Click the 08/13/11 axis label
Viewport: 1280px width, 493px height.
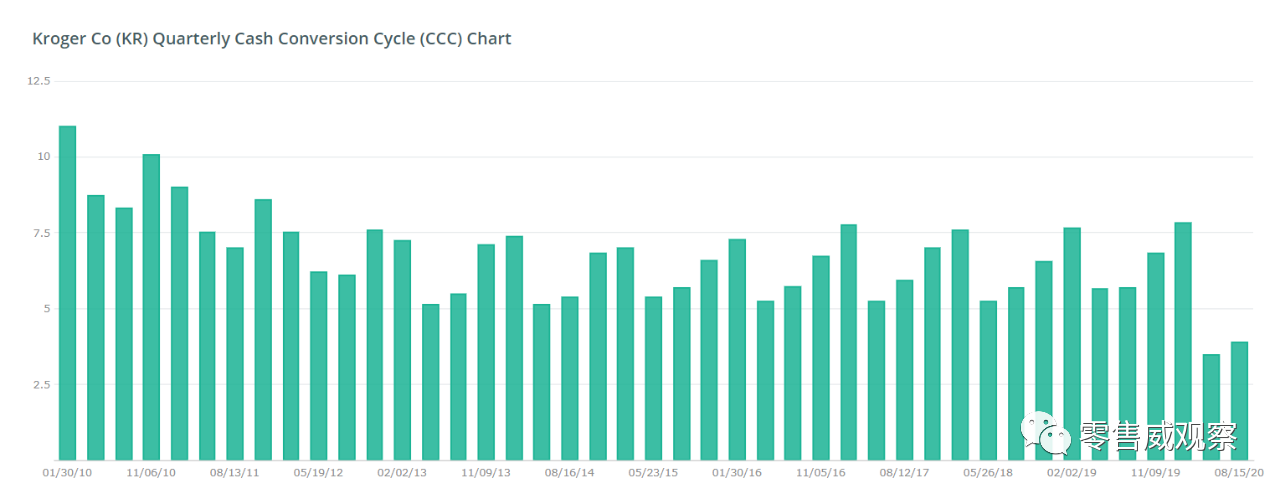235,472
